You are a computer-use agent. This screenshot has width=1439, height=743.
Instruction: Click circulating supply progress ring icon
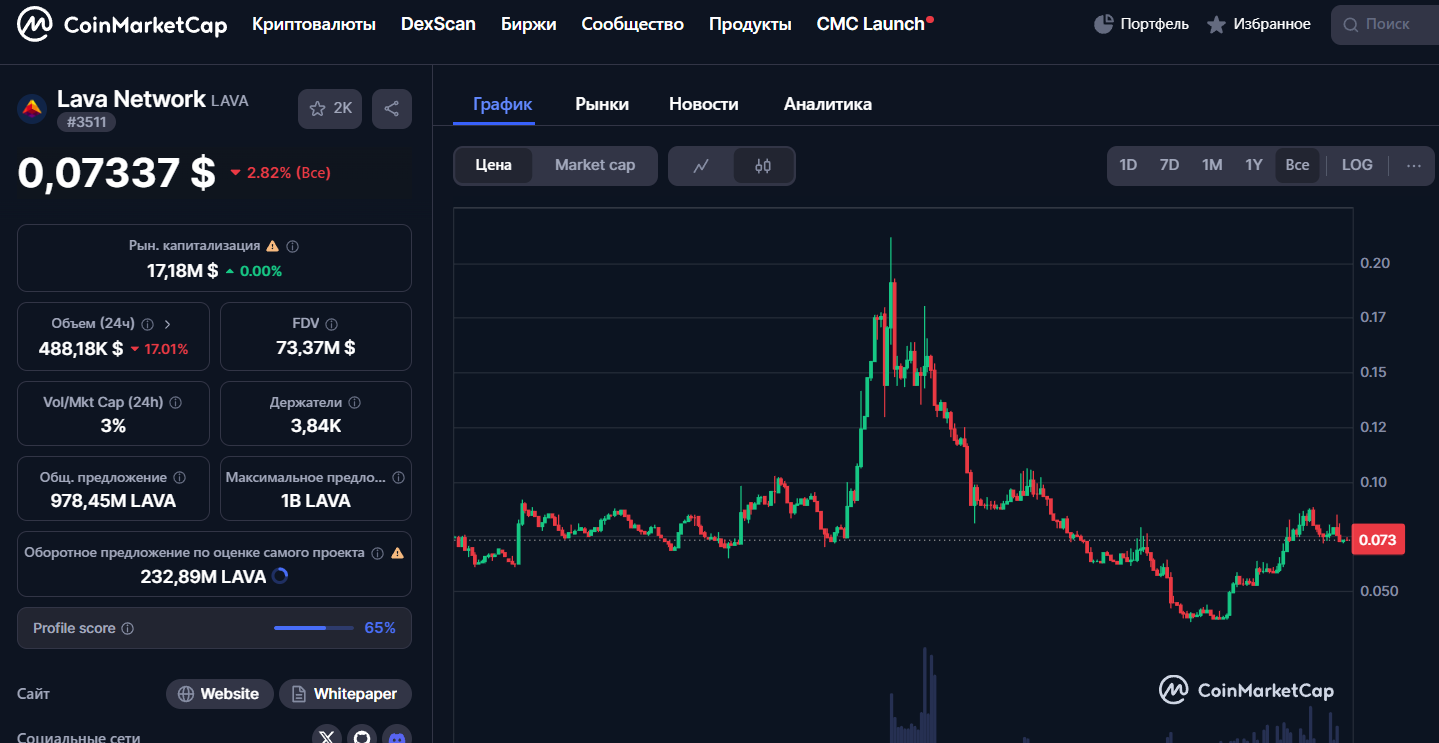280,576
